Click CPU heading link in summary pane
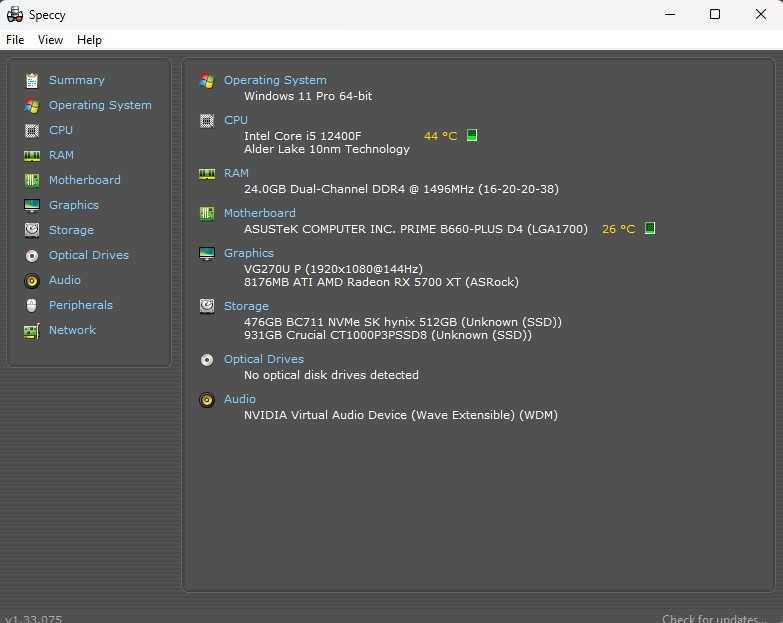The image size is (783, 623). click(236, 120)
